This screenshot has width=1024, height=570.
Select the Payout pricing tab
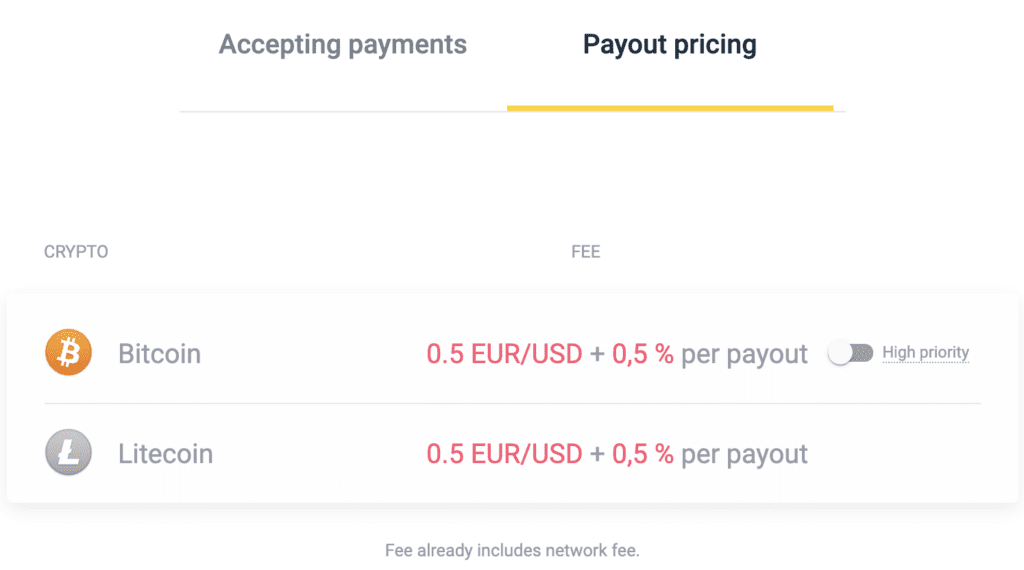point(670,45)
